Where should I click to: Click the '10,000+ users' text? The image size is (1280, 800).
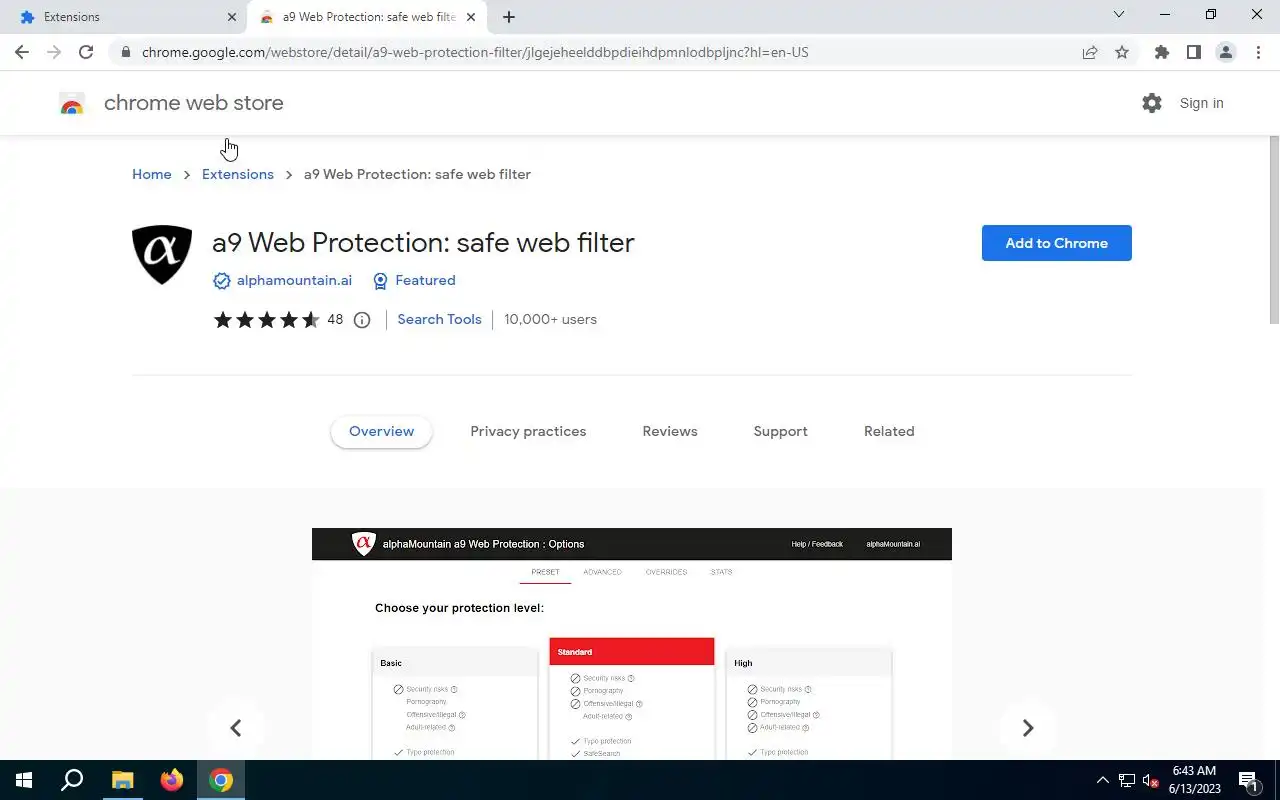click(550, 319)
